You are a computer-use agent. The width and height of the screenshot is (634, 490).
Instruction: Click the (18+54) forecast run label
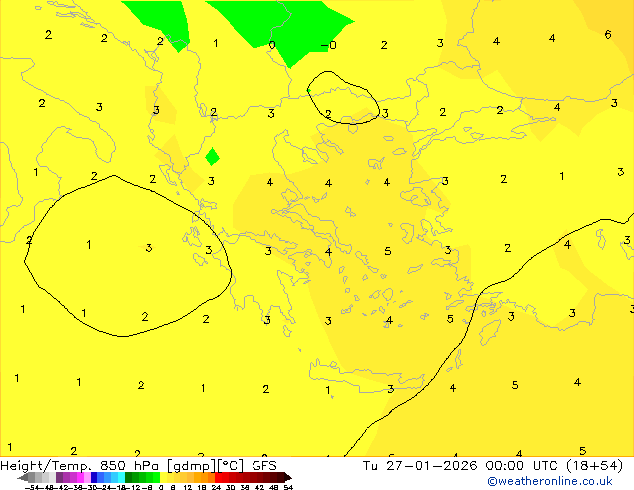click(x=597, y=465)
